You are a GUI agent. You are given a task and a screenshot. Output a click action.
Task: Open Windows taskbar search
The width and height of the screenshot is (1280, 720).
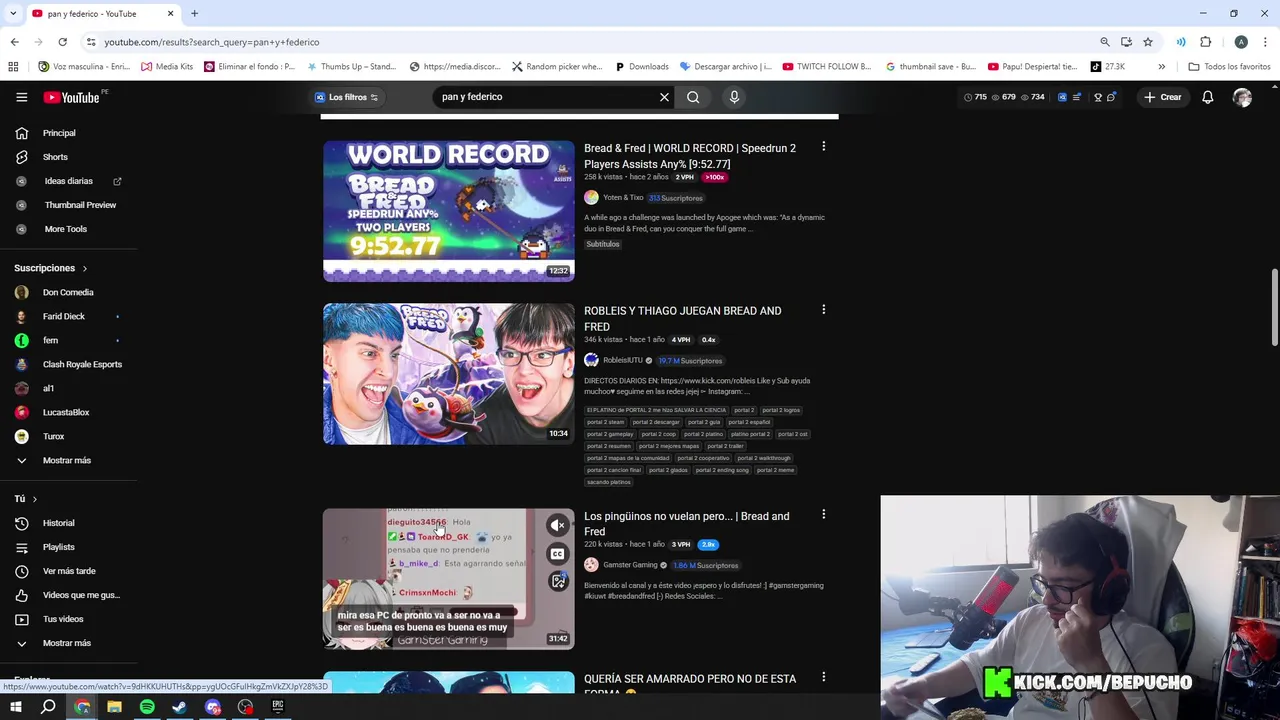coord(48,707)
